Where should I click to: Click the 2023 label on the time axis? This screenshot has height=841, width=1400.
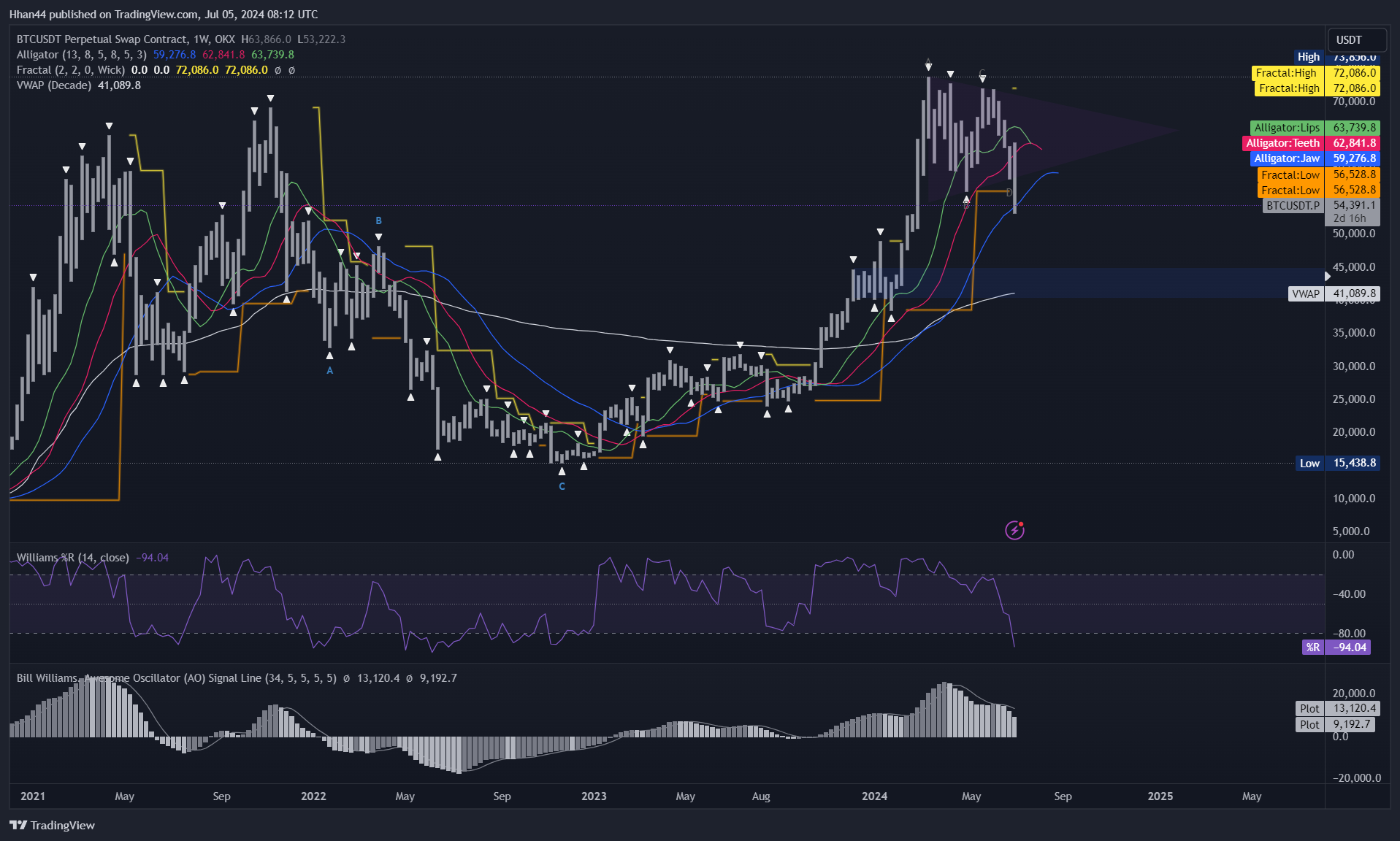coord(594,796)
